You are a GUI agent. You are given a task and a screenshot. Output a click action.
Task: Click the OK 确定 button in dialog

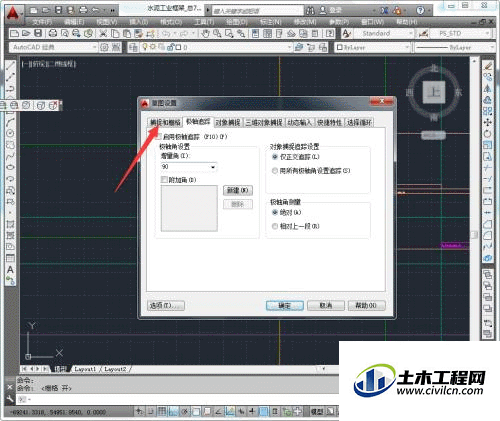[285, 305]
